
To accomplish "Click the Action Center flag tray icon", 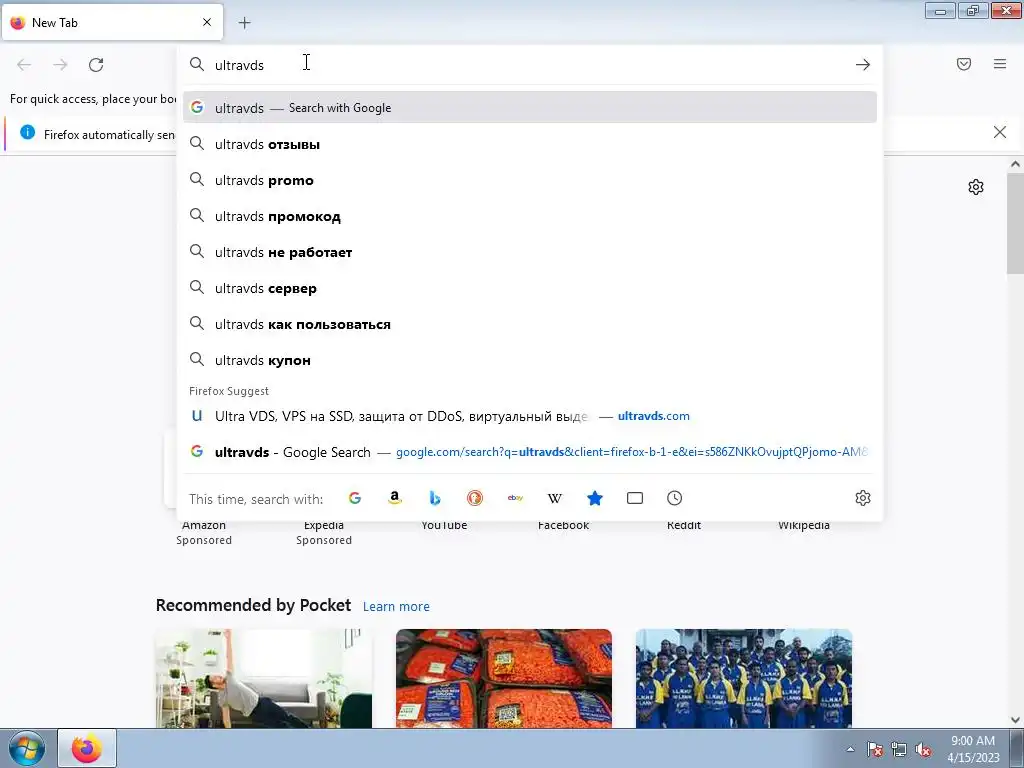I will point(874,749).
